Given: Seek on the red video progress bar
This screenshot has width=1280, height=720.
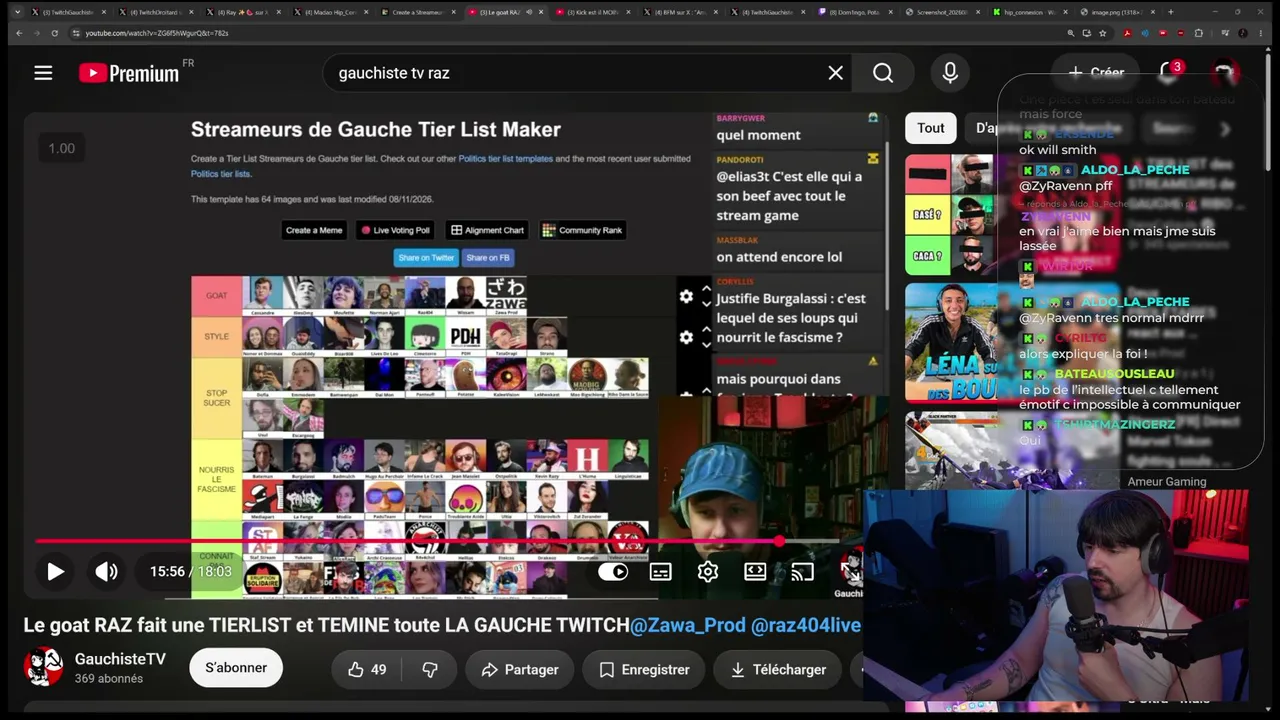Looking at the screenshot, I should click(437, 541).
